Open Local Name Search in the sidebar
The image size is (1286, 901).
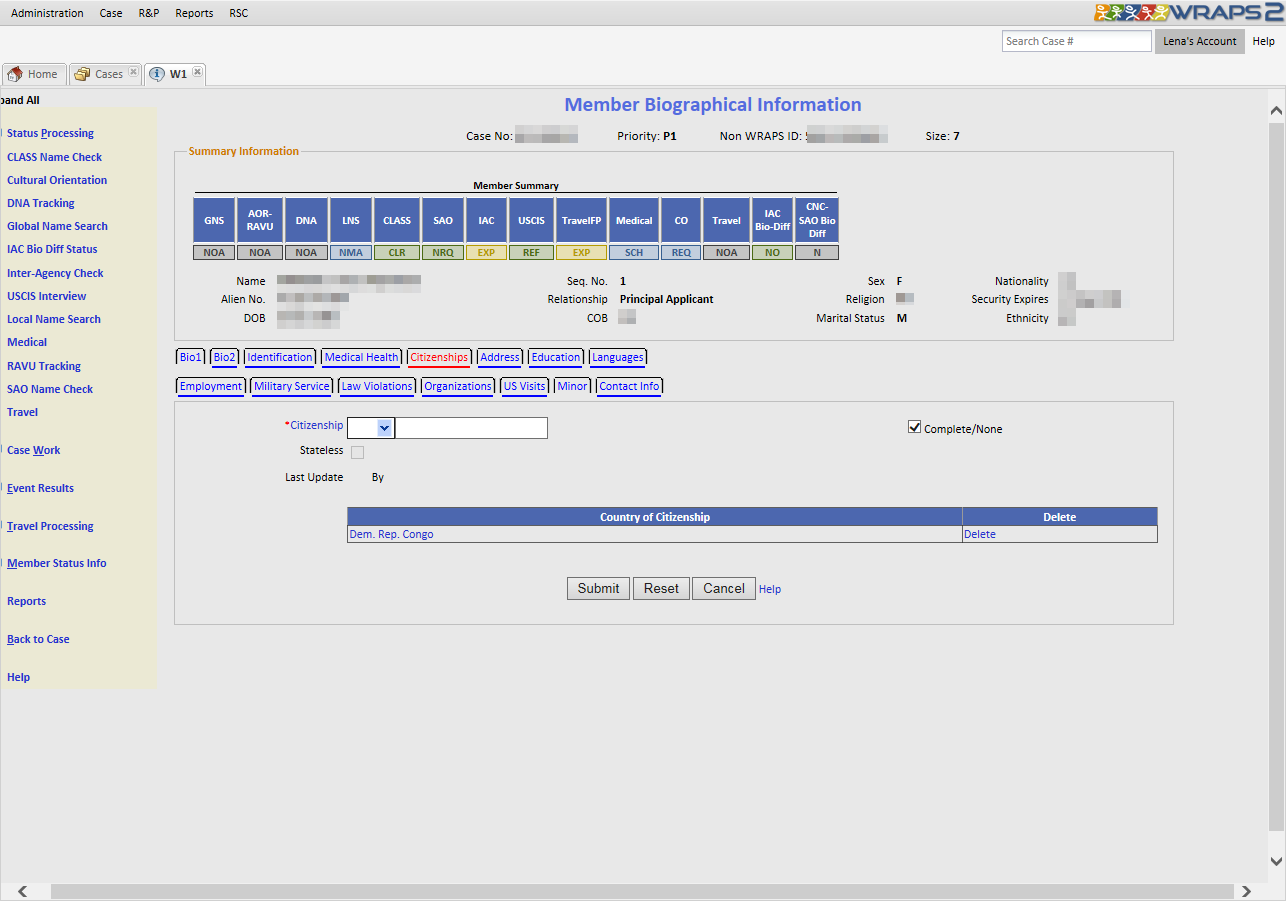pos(54,319)
